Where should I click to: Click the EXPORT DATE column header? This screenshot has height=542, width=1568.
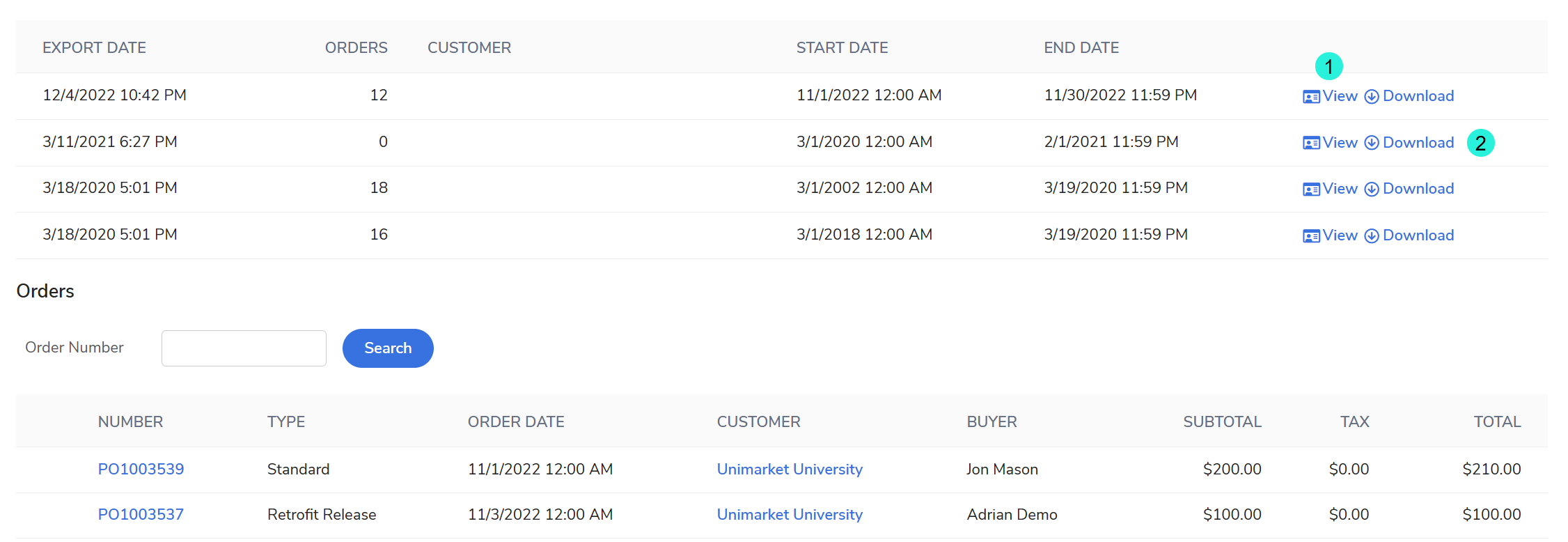click(x=94, y=47)
